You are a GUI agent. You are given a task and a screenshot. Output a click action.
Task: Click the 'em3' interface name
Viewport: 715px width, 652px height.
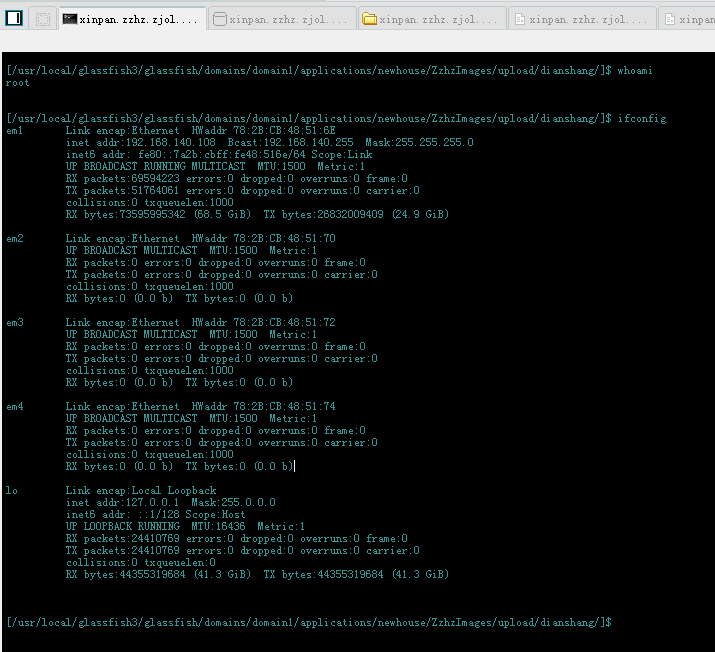click(x=15, y=322)
